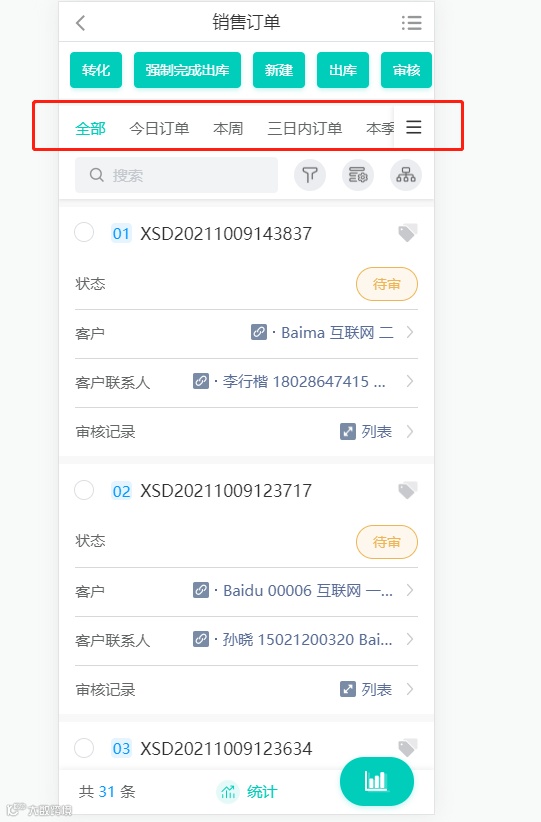Select order 01 radio circle
The width and height of the screenshot is (541, 822).
click(84, 232)
